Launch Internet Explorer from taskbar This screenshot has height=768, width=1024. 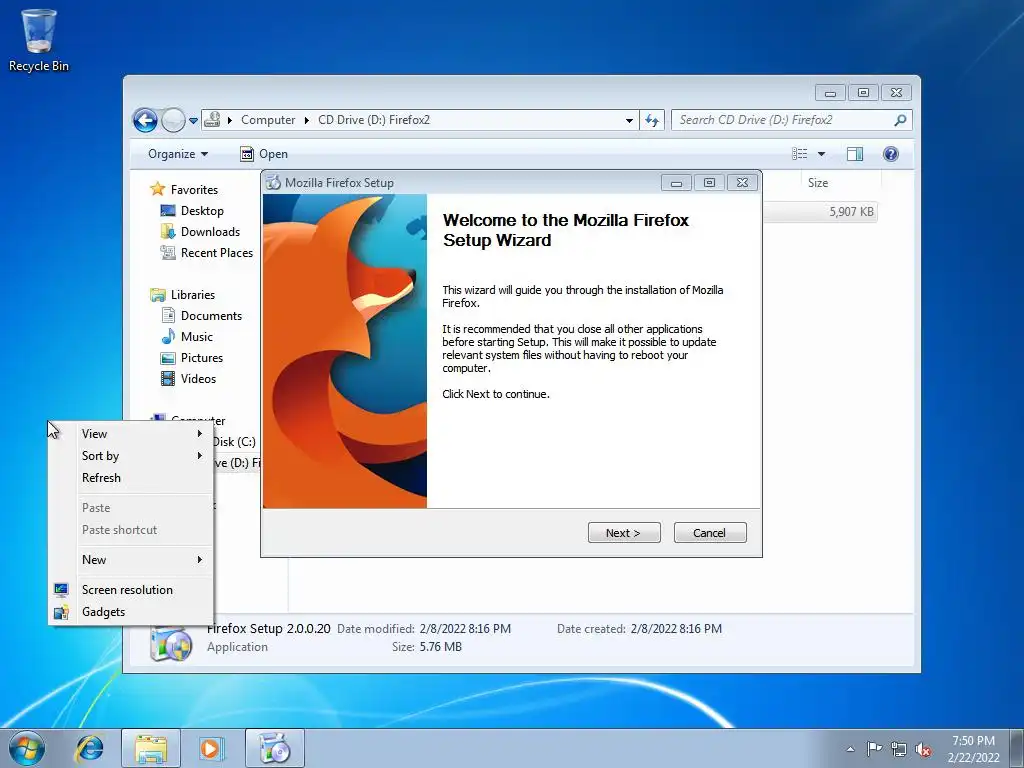[89, 748]
